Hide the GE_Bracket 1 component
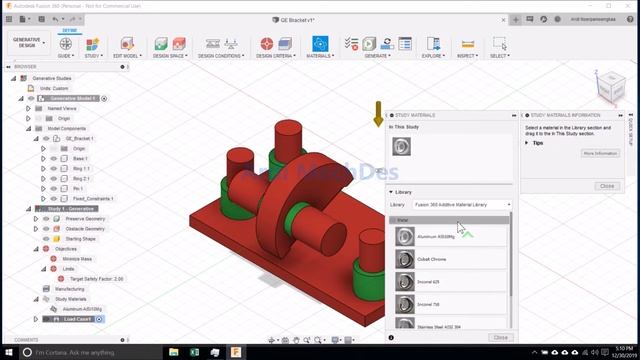The width and height of the screenshot is (640, 360). [46, 138]
